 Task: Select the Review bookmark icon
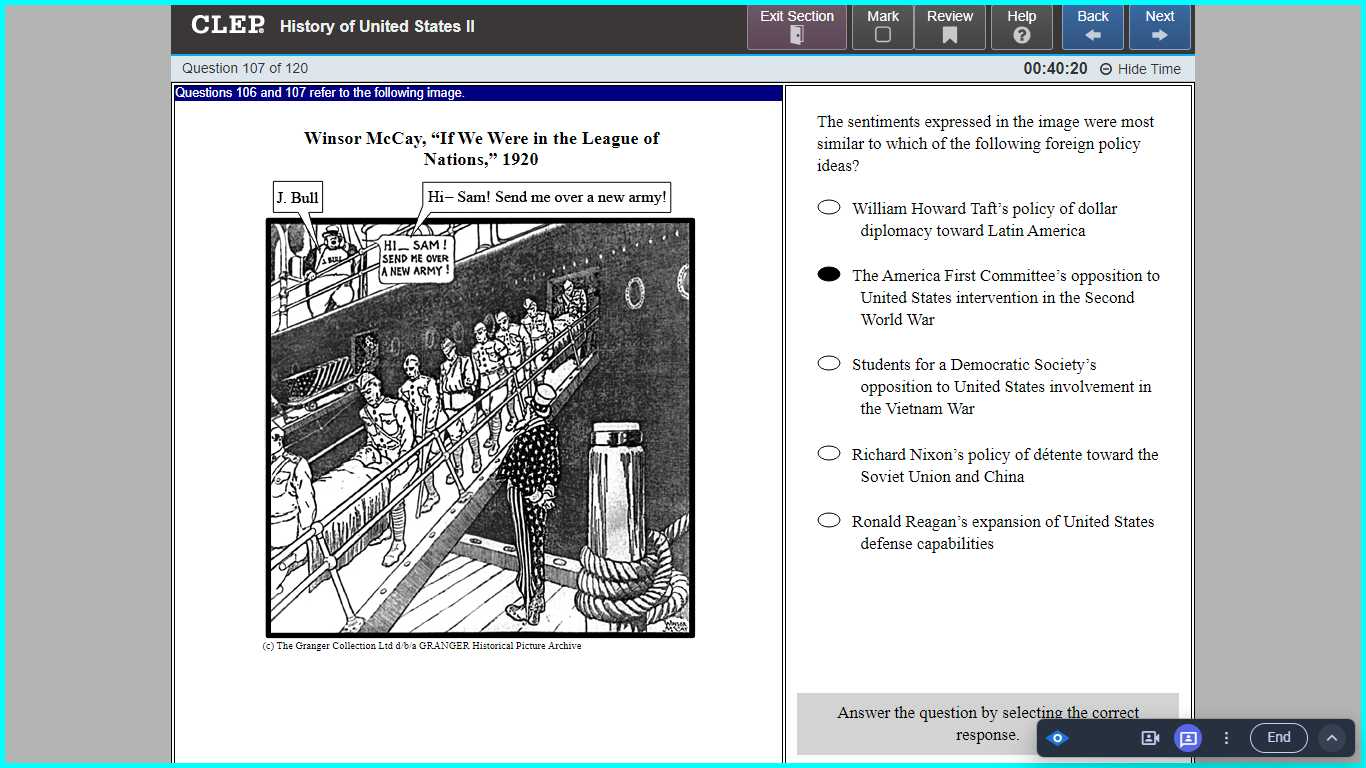(949, 34)
